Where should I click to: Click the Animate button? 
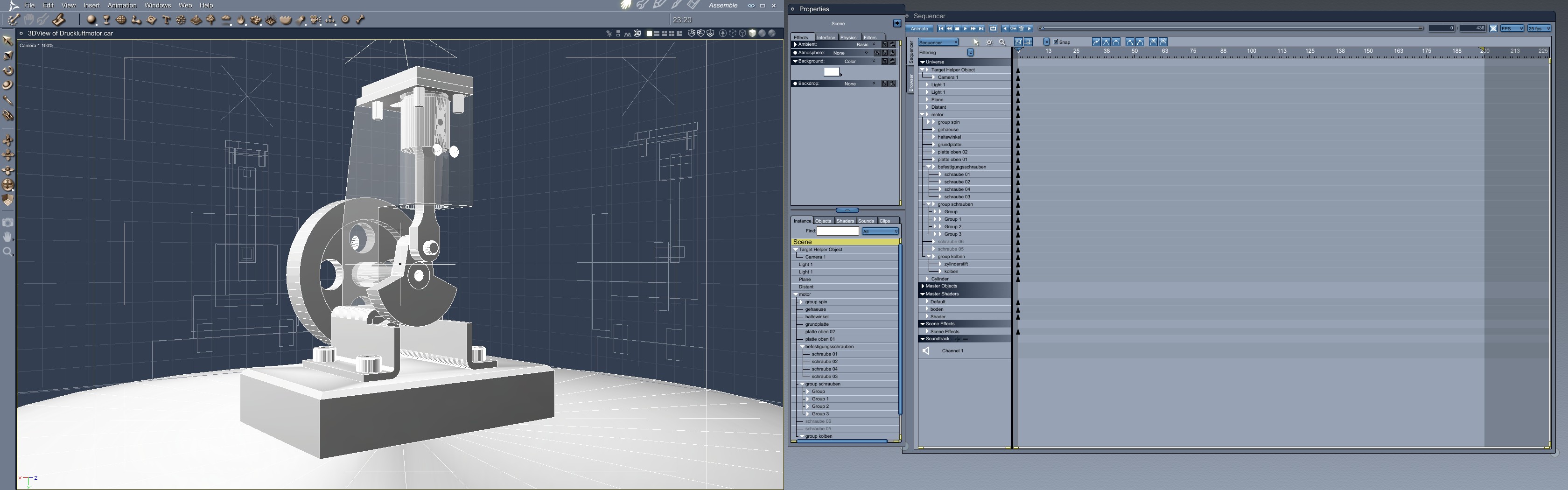pos(919,28)
